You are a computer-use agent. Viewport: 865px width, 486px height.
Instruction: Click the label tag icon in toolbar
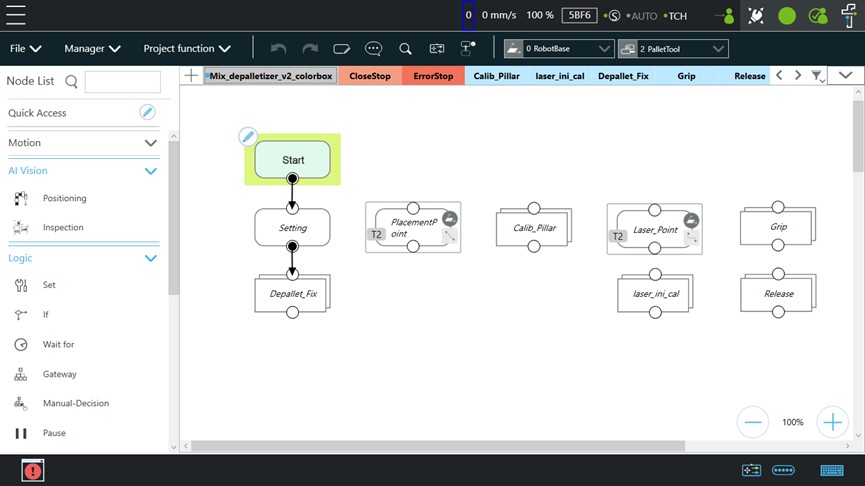(x=341, y=49)
